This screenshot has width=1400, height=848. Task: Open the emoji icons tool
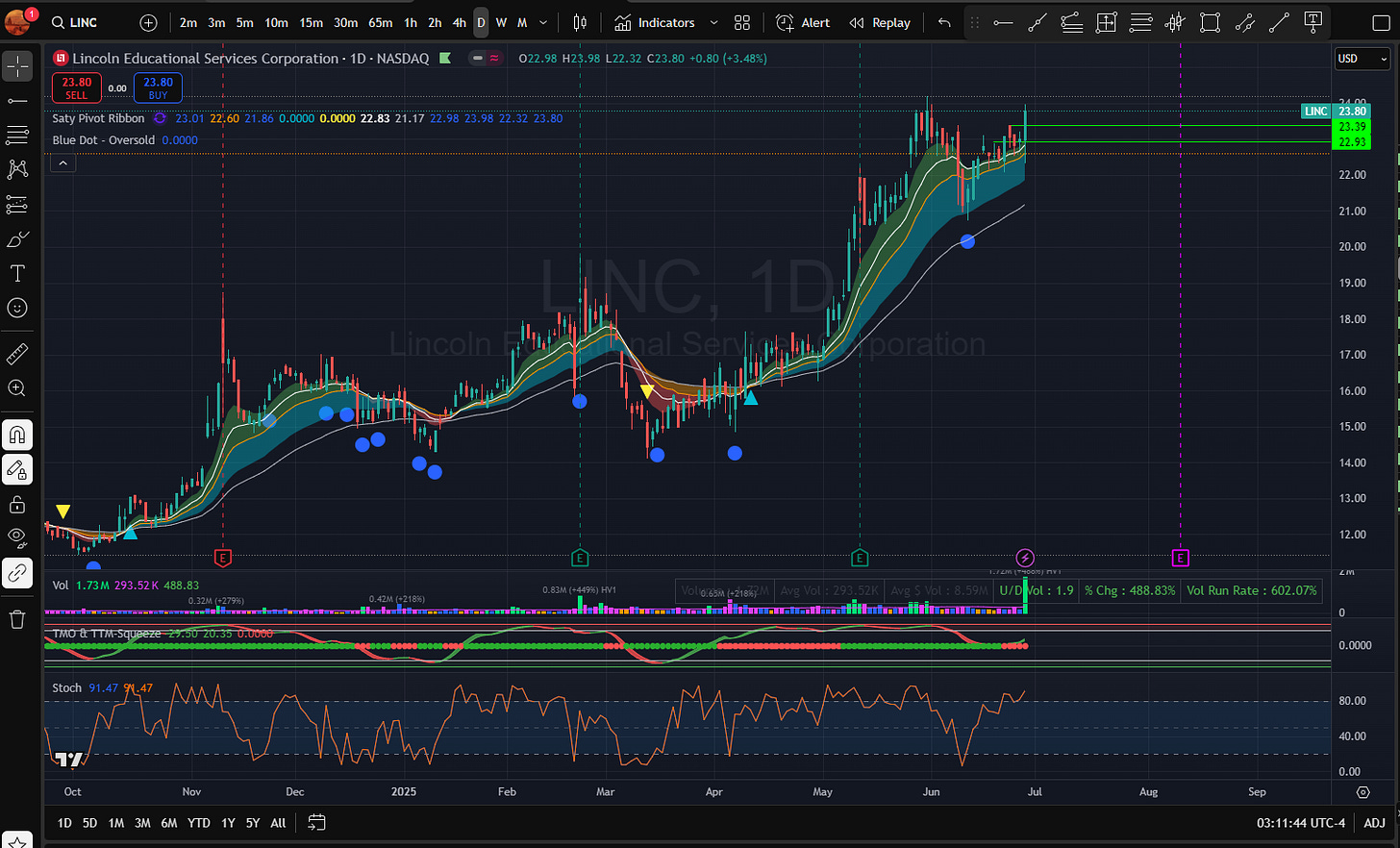[17, 308]
